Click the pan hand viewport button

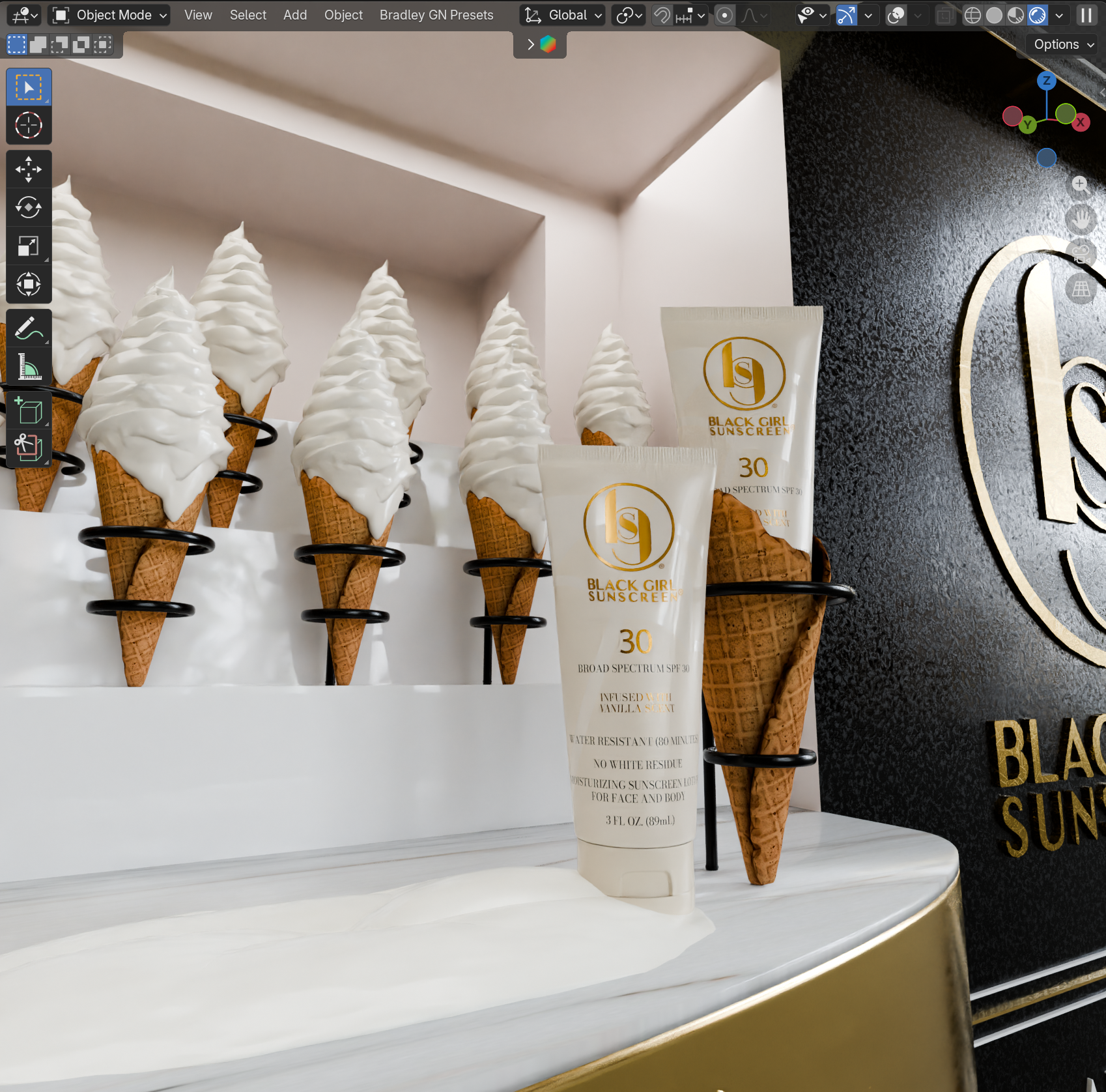click(x=1081, y=220)
